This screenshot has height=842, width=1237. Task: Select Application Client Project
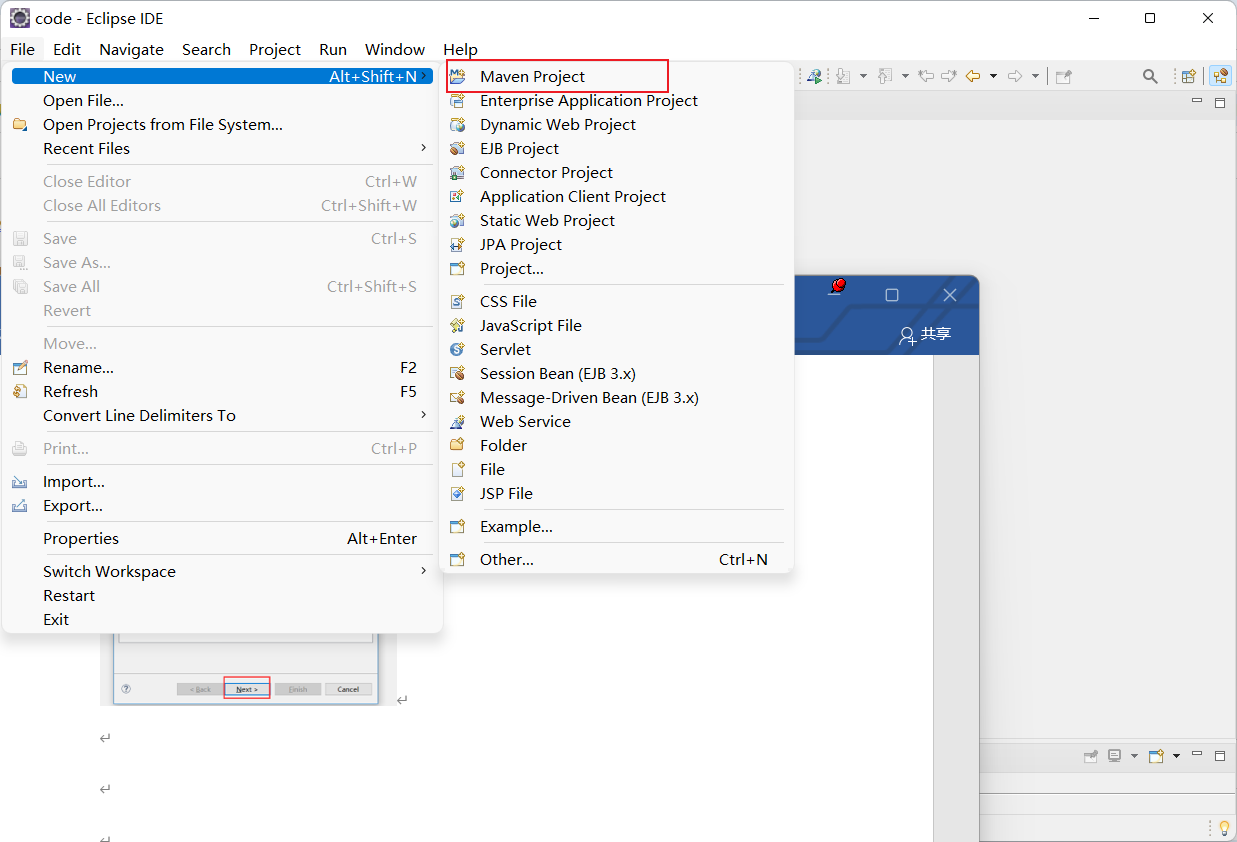[617, 196]
